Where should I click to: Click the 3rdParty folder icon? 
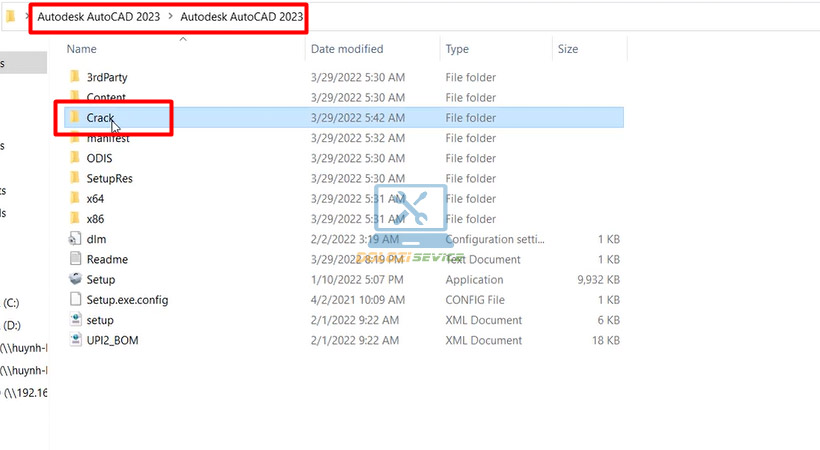coord(75,77)
